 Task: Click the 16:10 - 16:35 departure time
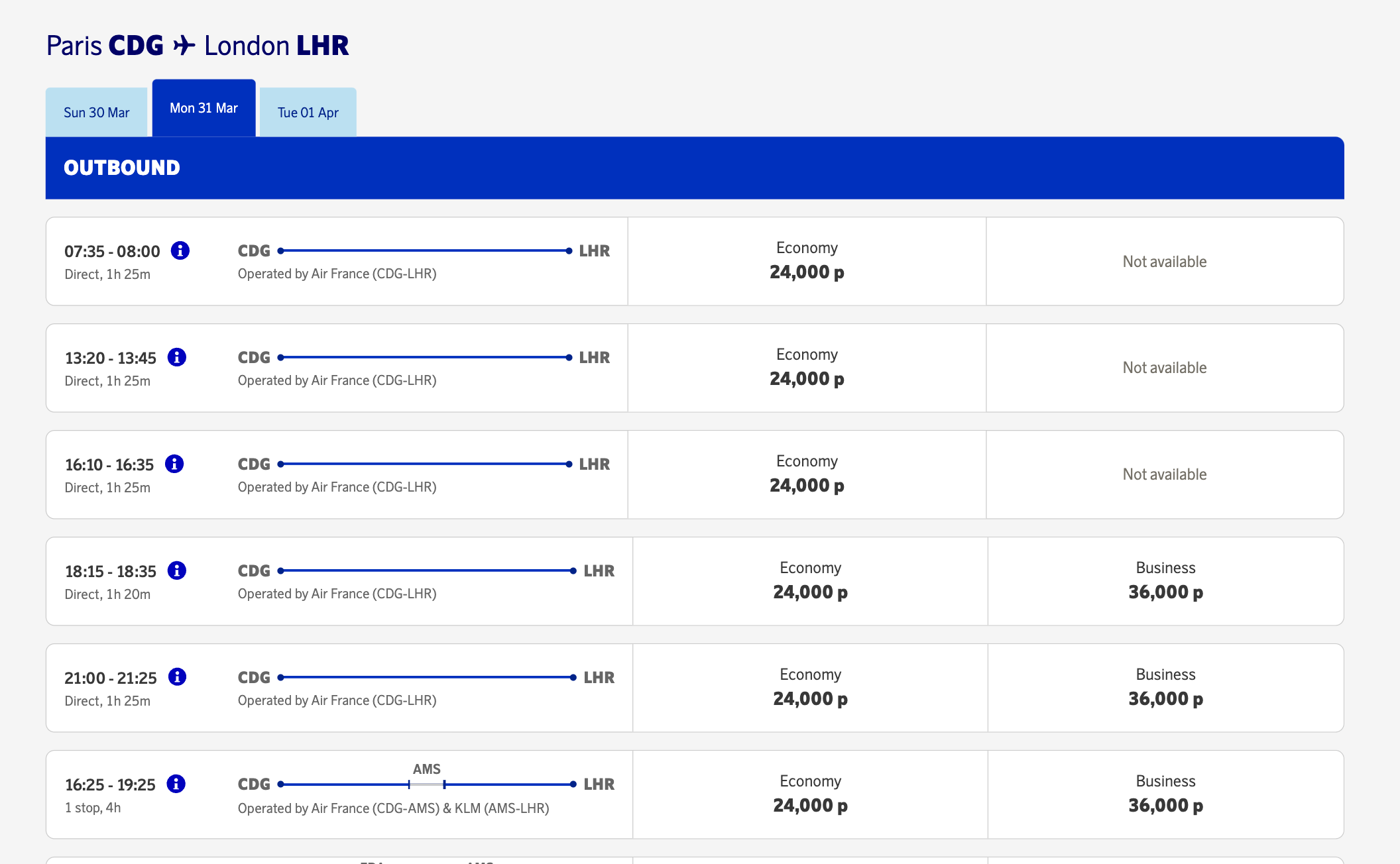[x=109, y=465]
